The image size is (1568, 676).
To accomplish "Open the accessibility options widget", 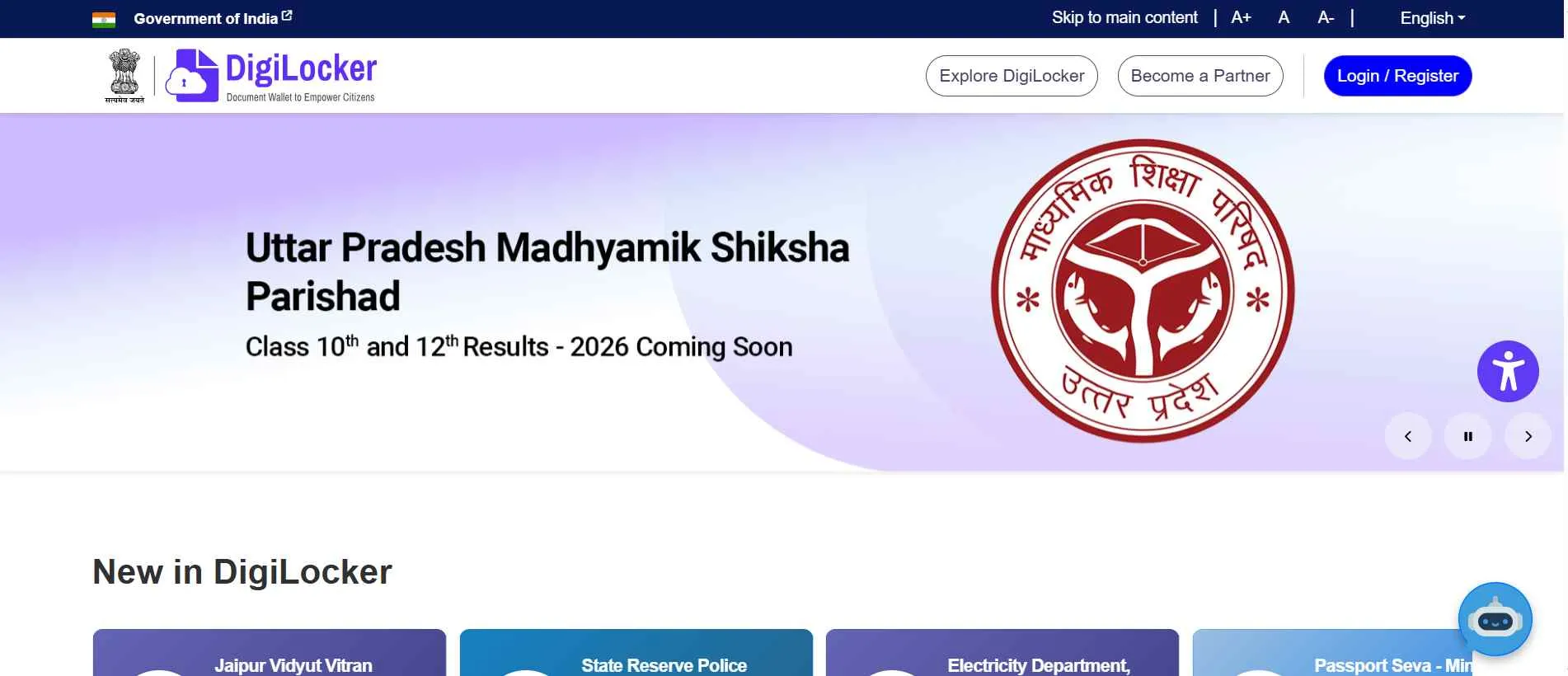I will (x=1508, y=371).
